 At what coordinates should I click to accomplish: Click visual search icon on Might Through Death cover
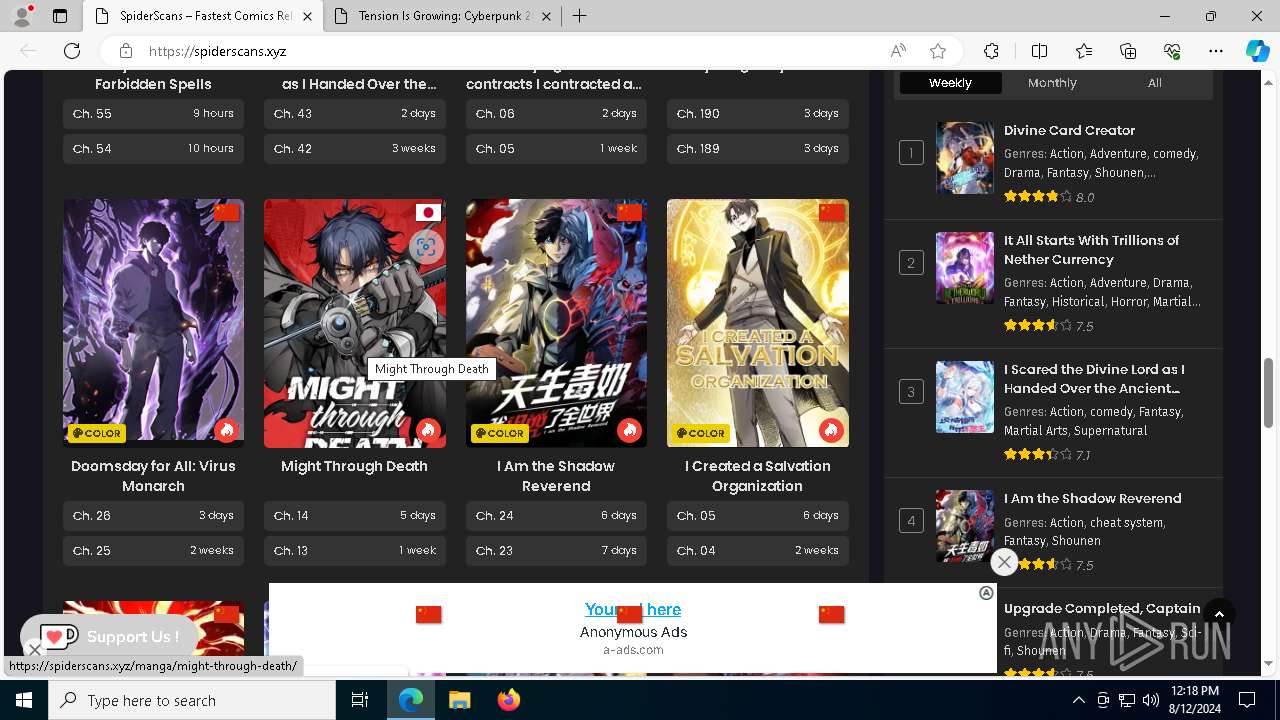[x=426, y=246]
